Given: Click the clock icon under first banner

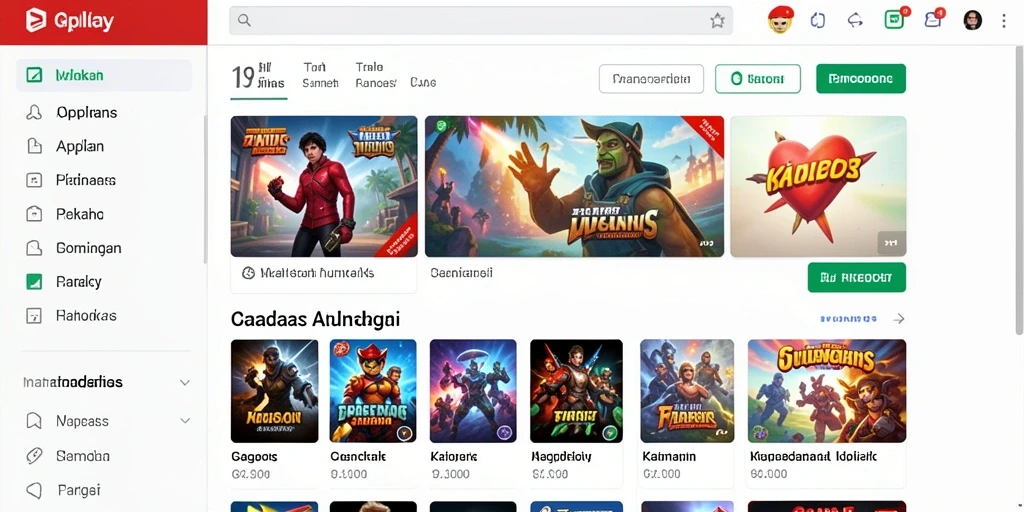Looking at the screenshot, I should click(x=248, y=273).
